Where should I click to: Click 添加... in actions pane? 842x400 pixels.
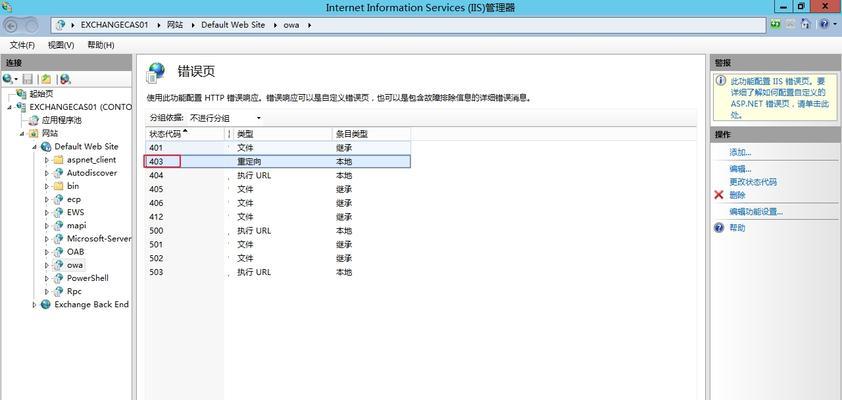pyautogui.click(x=740, y=152)
